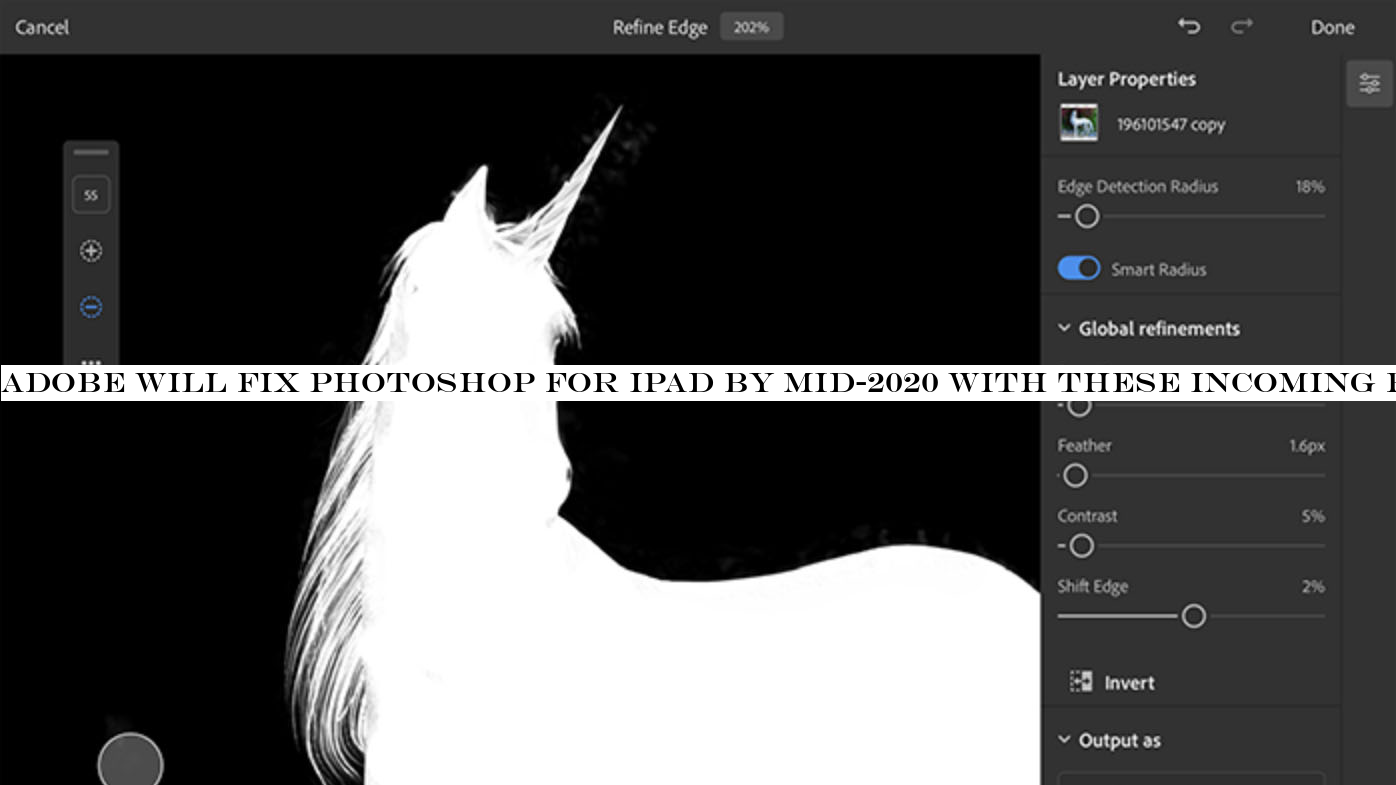Image resolution: width=1396 pixels, height=785 pixels.
Task: Open the properties sliders panel icon
Action: pos(1369,84)
